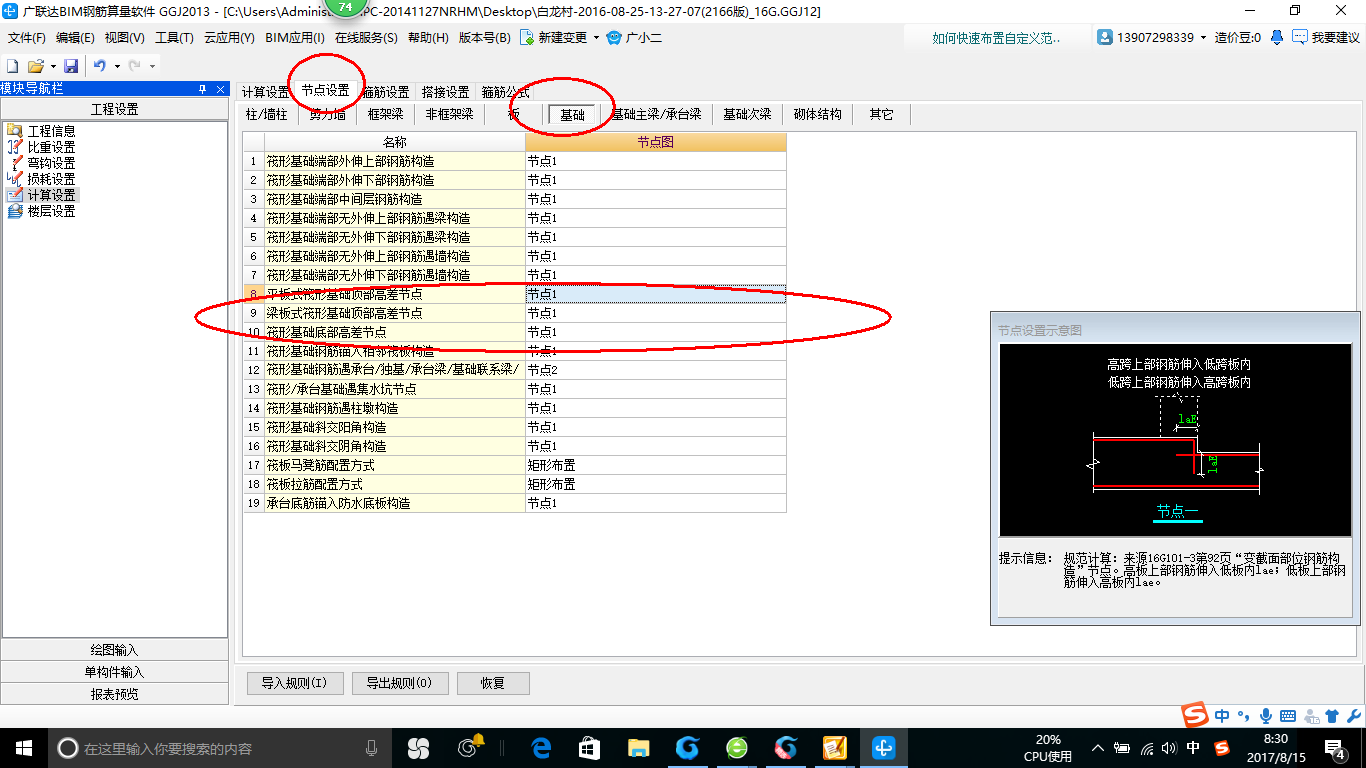Viewport: 1366px width, 768px height.
Task: Open the Redo history dropdown arrow
Action: (x=151, y=66)
